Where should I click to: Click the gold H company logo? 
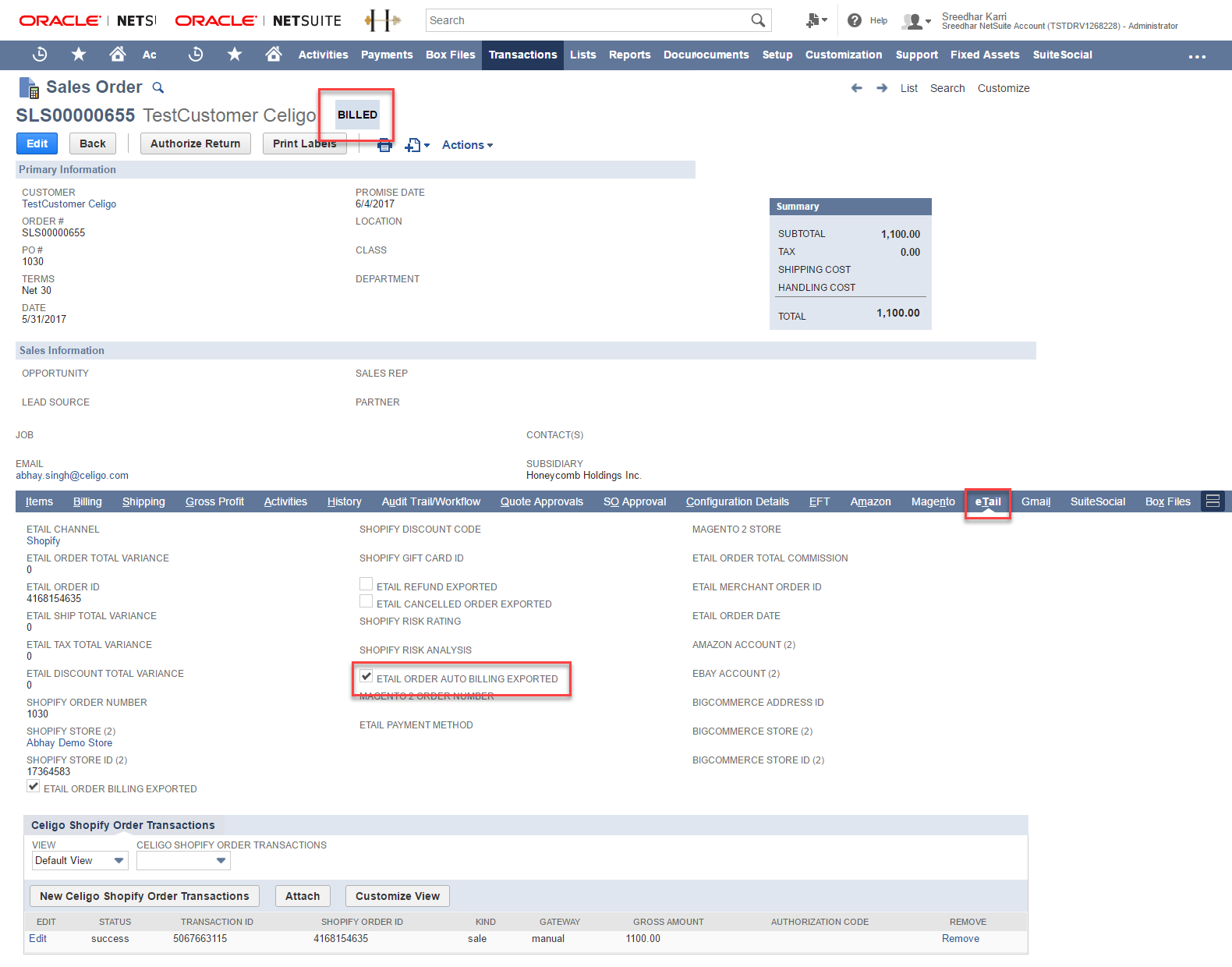[x=383, y=20]
